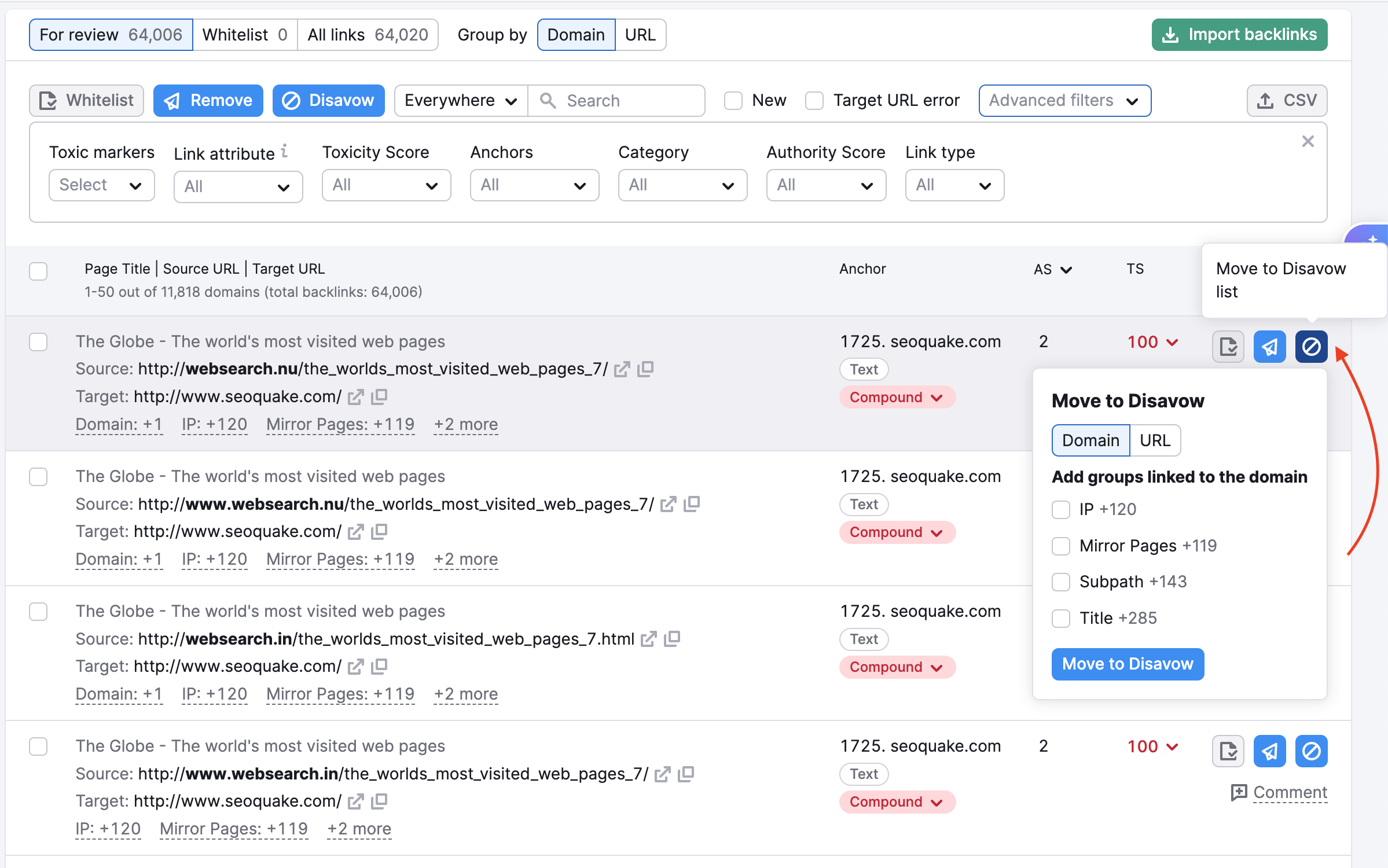Tick the select-all checkbox in table header
The width and height of the screenshot is (1388, 868).
point(38,271)
